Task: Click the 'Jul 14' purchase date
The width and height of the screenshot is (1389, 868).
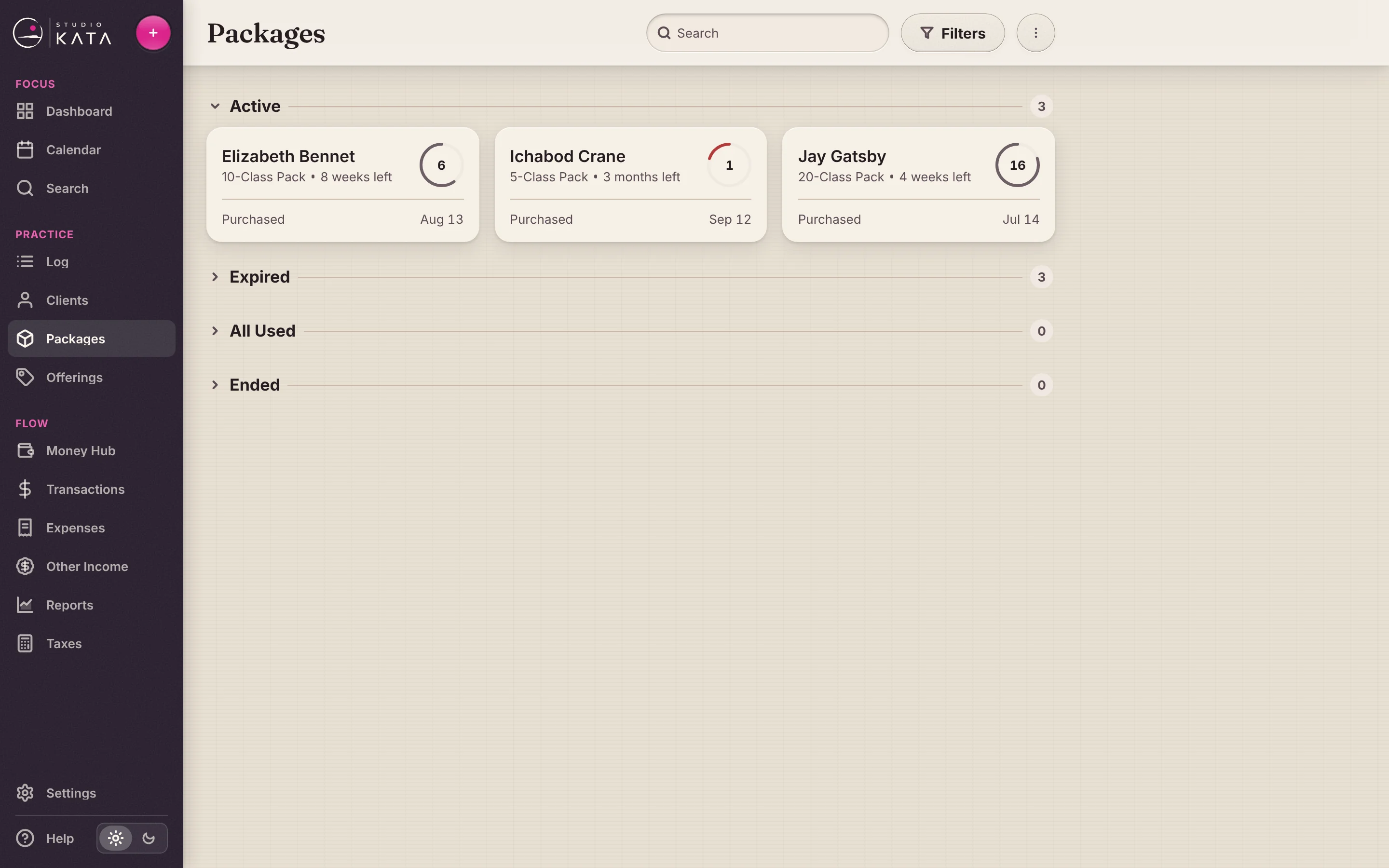Action: (1020, 219)
